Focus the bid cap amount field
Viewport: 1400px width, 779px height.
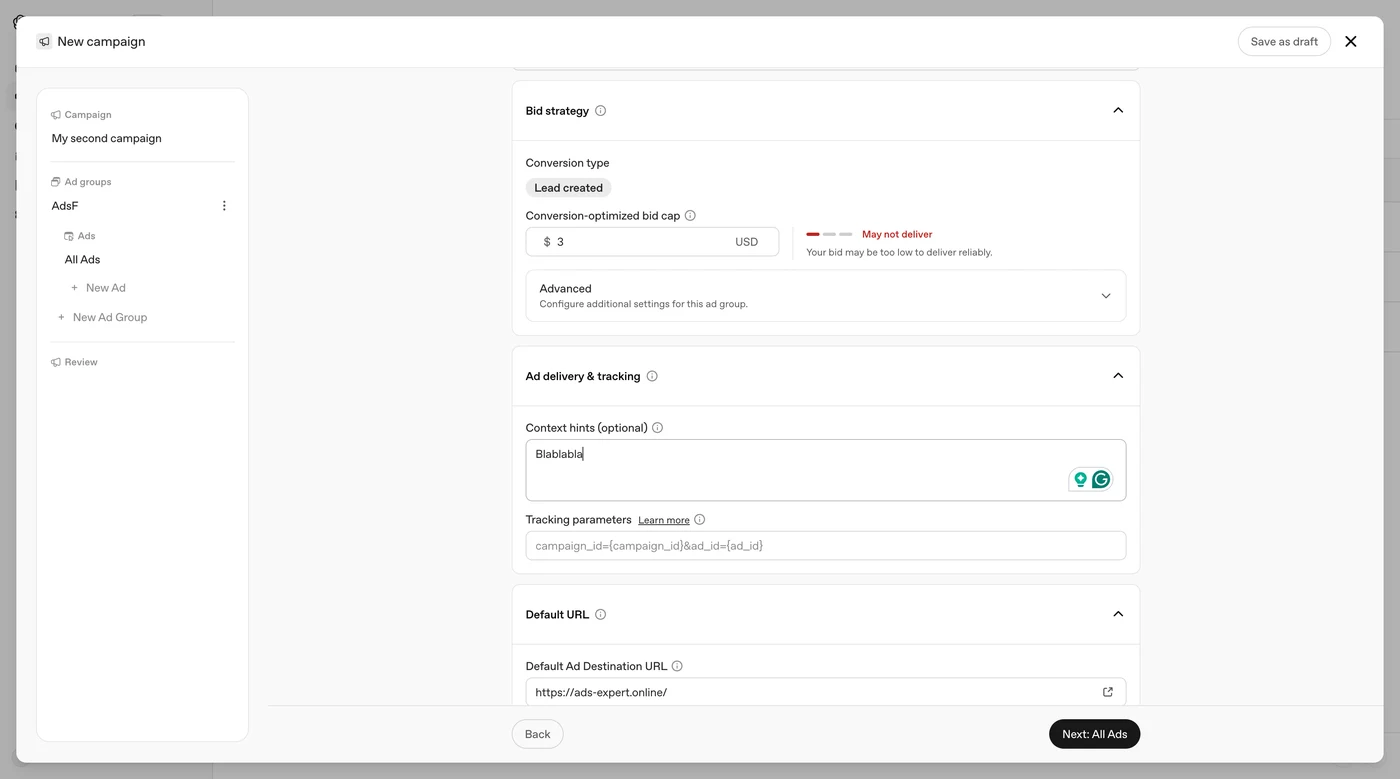click(x=652, y=242)
